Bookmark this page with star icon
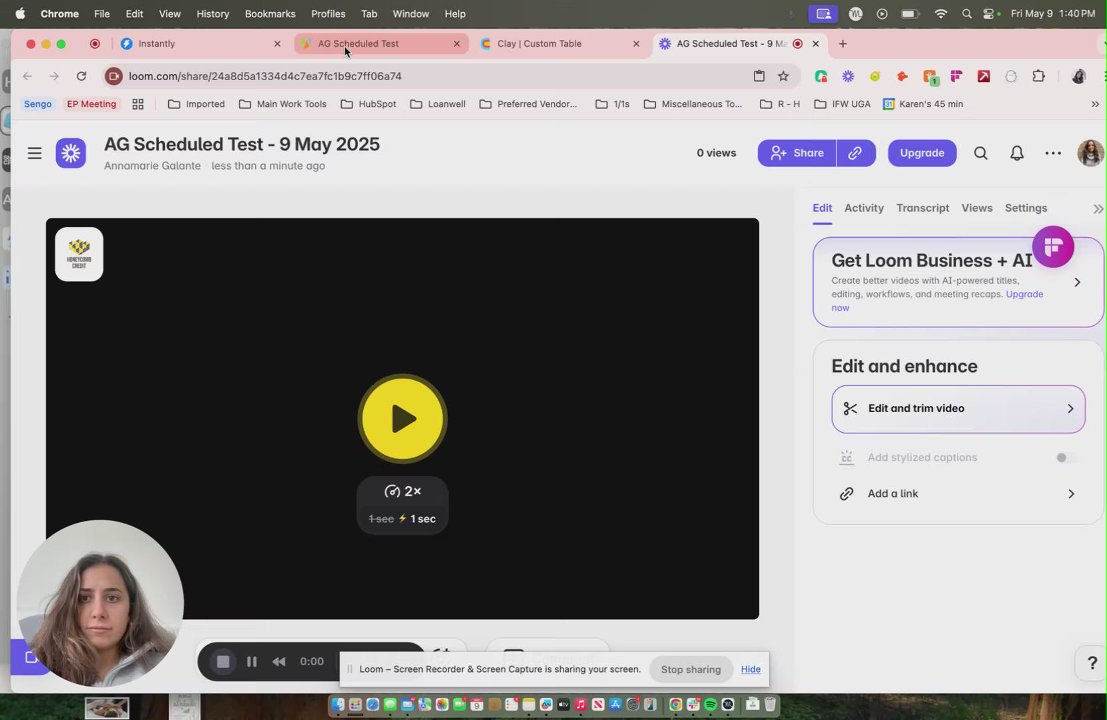This screenshot has height=720, width=1107. 783,76
